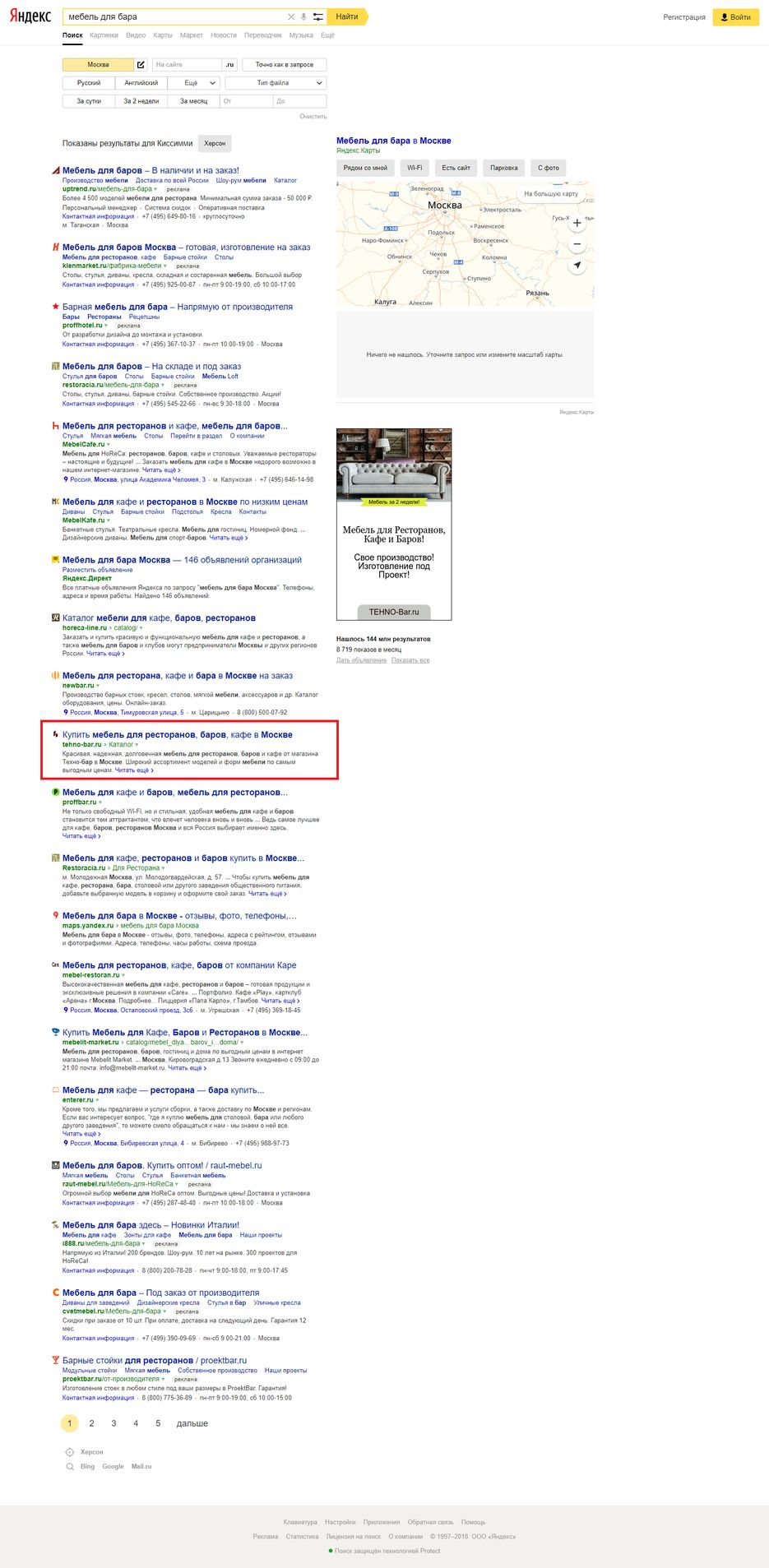Click the favicon of the horeca-line.ru catalog result
Screen dimensions: 769x1568
point(56,617)
